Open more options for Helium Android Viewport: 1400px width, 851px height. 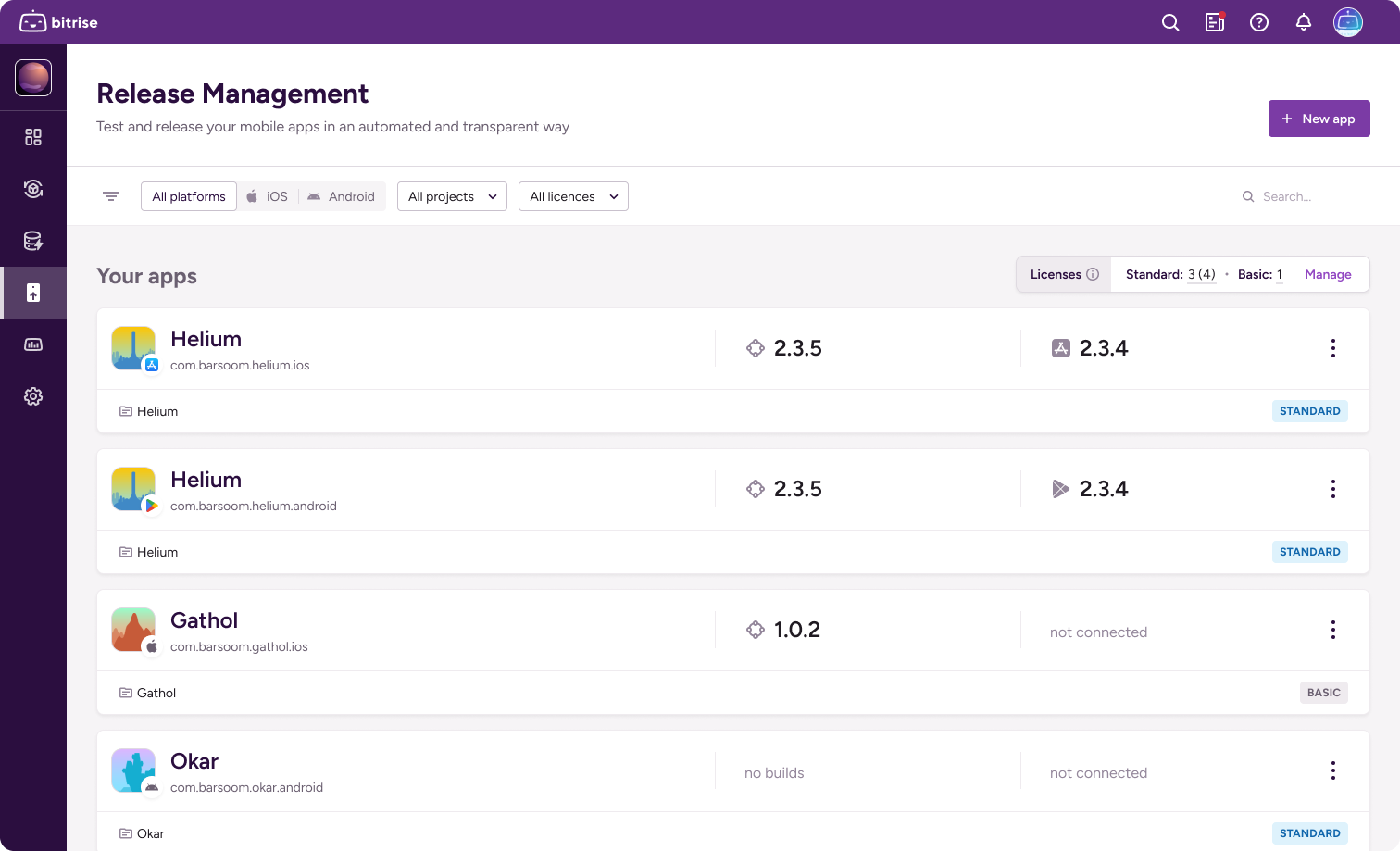[x=1333, y=489]
